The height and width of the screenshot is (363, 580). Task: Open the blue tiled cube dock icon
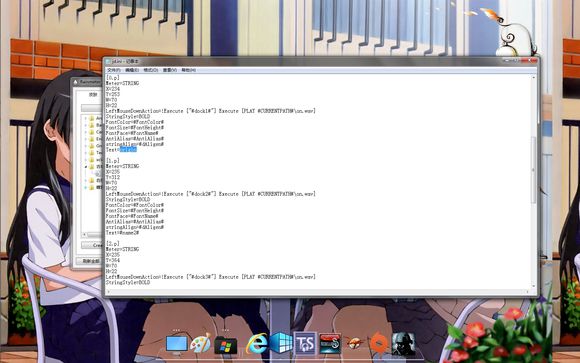281,343
